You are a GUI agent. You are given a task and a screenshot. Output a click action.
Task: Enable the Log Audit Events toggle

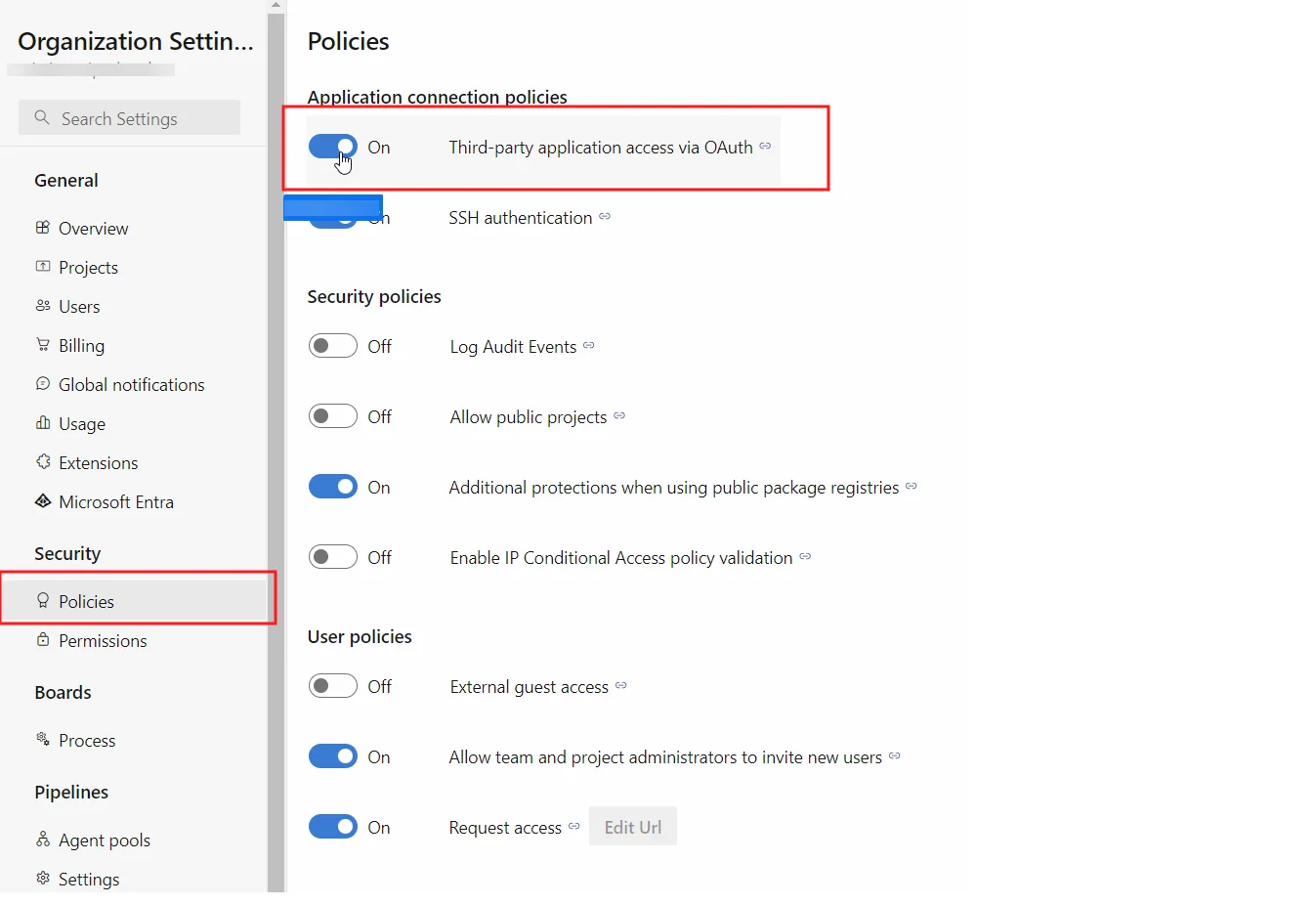click(332, 345)
